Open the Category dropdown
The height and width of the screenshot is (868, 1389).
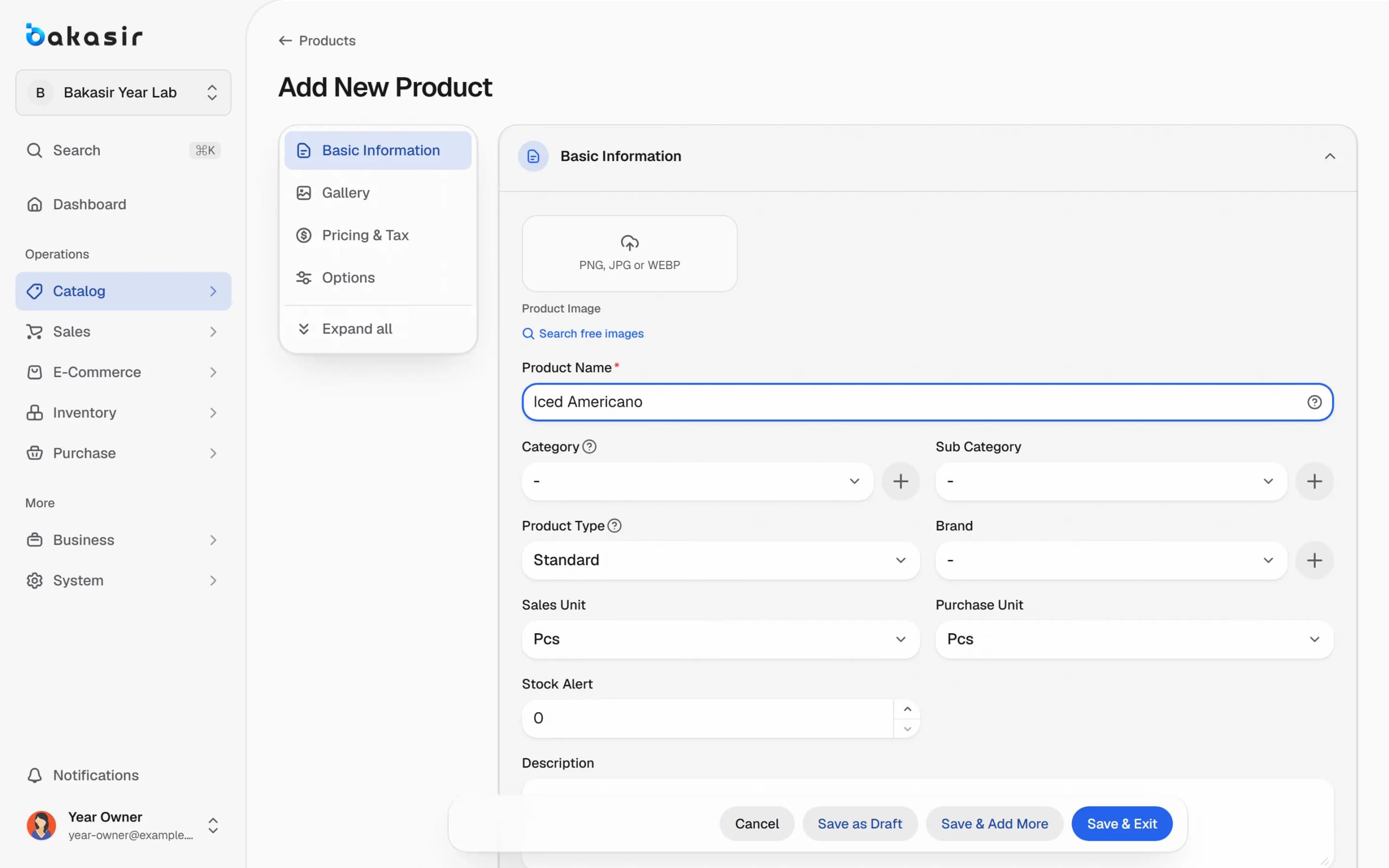tap(697, 481)
